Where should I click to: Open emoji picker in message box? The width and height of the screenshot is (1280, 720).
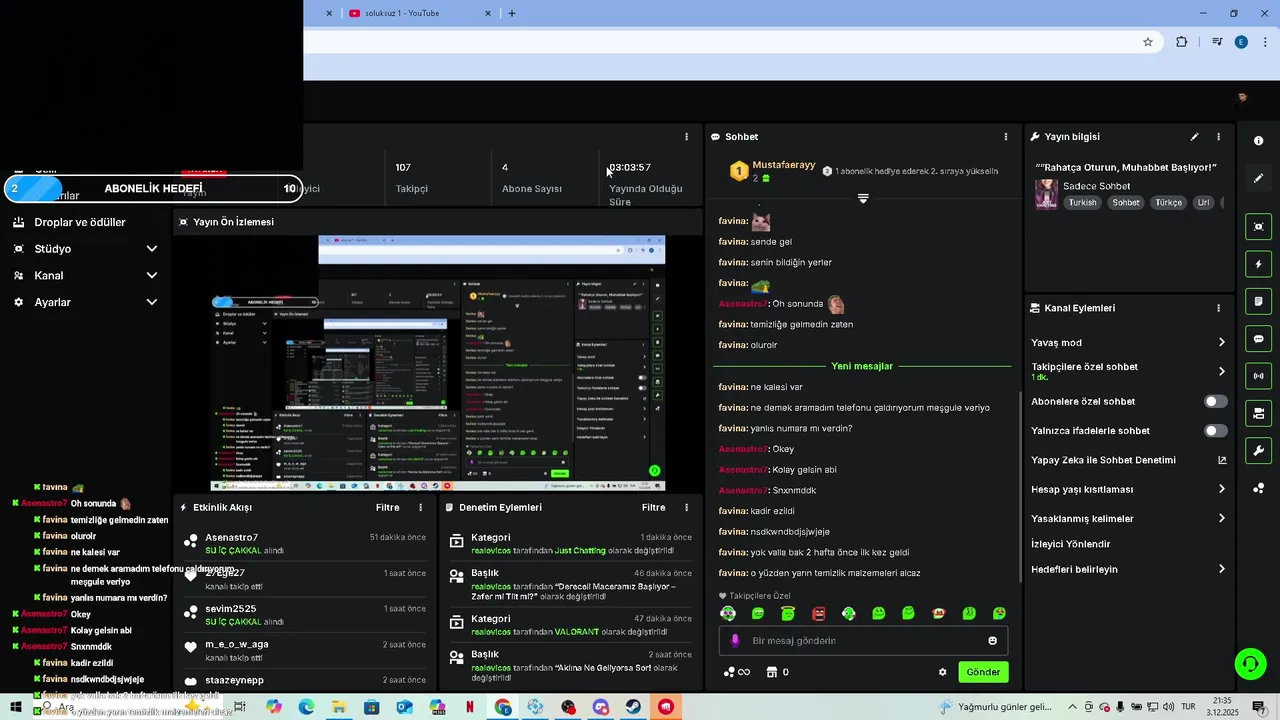(992, 641)
